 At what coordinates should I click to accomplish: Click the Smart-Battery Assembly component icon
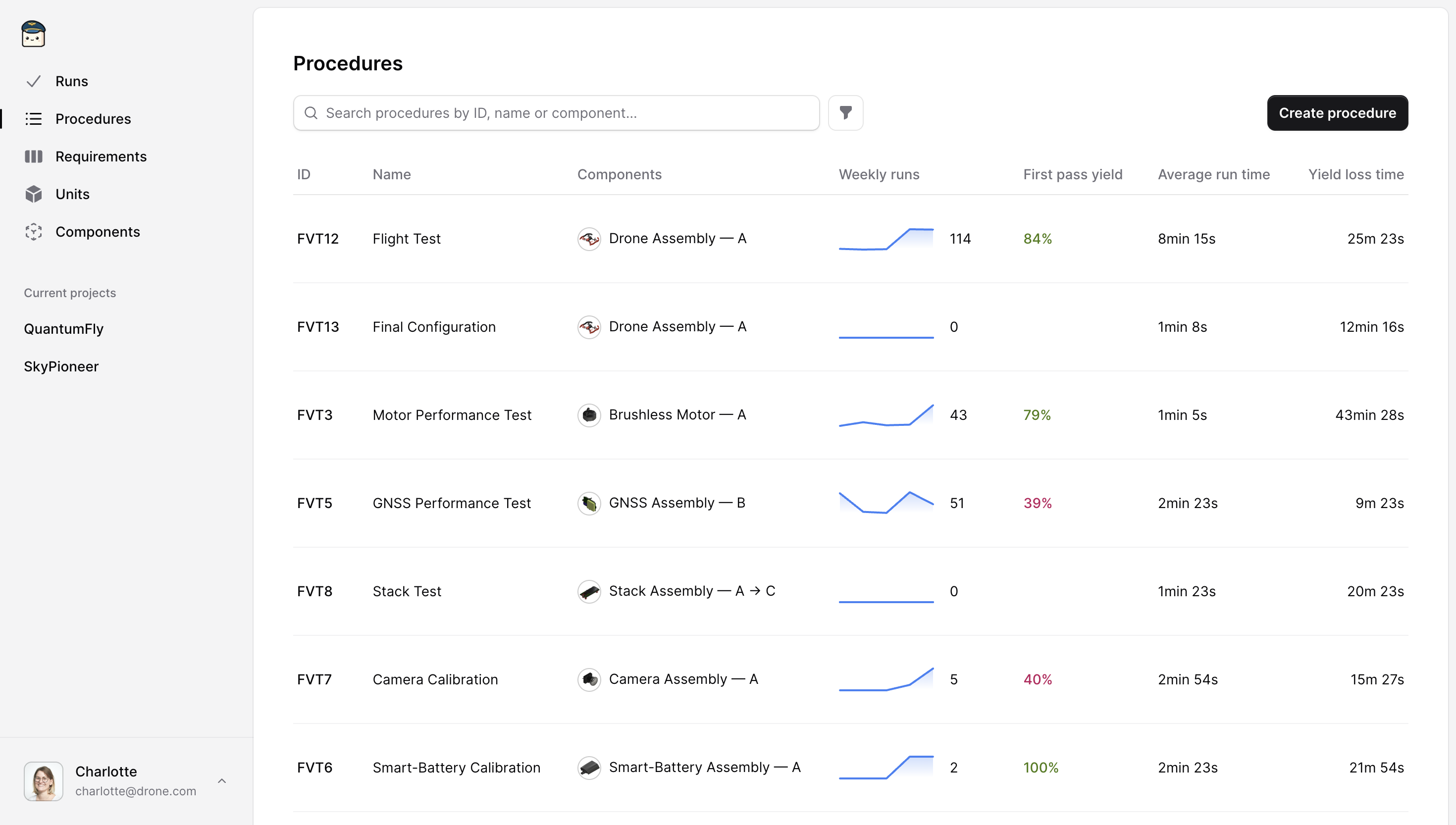(589, 767)
